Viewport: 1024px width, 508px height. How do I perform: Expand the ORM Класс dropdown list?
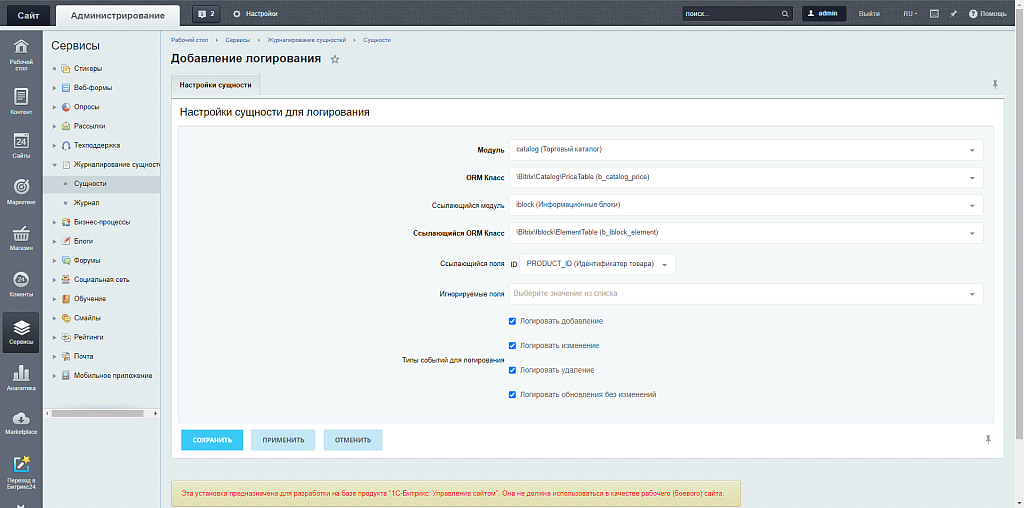point(745,178)
